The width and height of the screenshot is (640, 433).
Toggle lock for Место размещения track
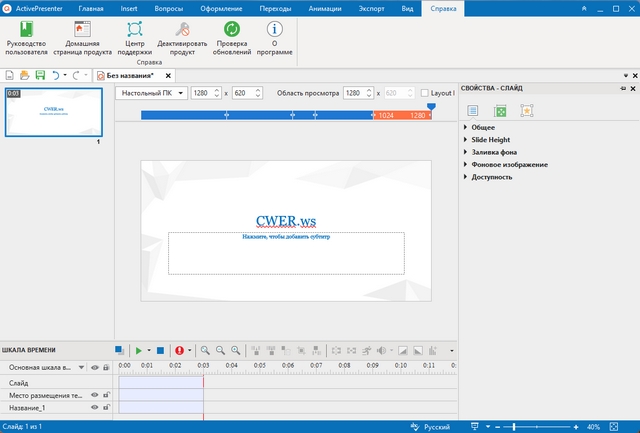[106, 395]
